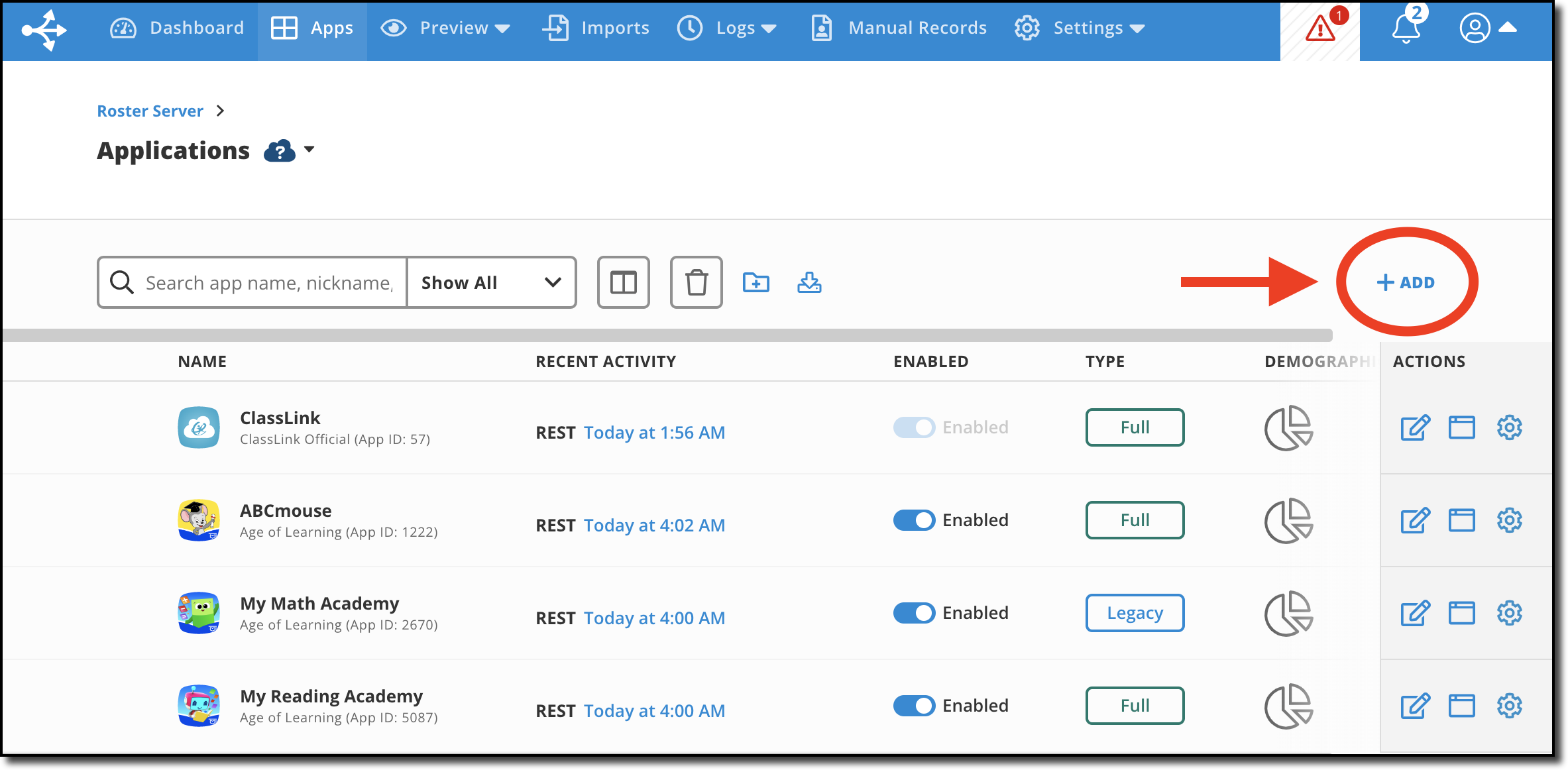Open demographics pie icon for My Reading Academy

[1288, 706]
